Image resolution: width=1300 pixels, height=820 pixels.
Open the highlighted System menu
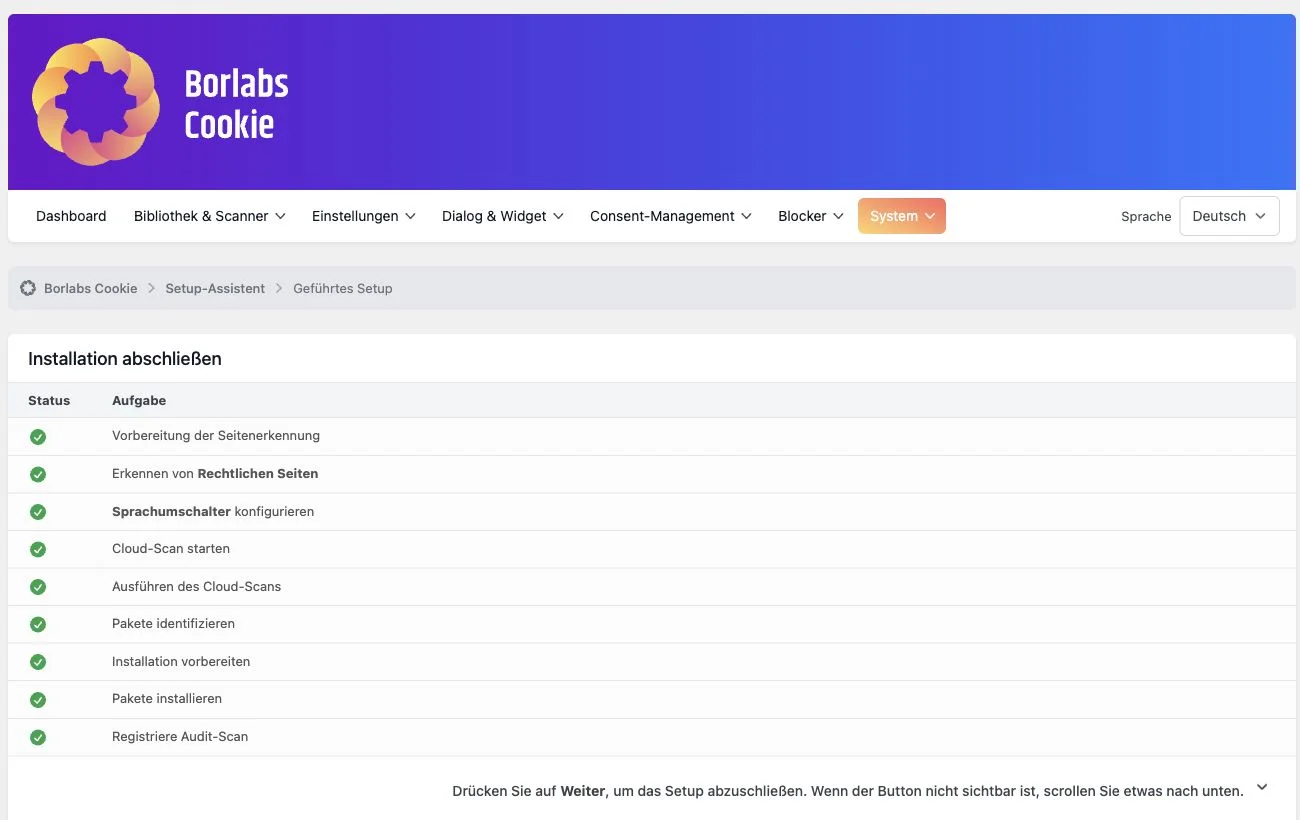point(902,216)
